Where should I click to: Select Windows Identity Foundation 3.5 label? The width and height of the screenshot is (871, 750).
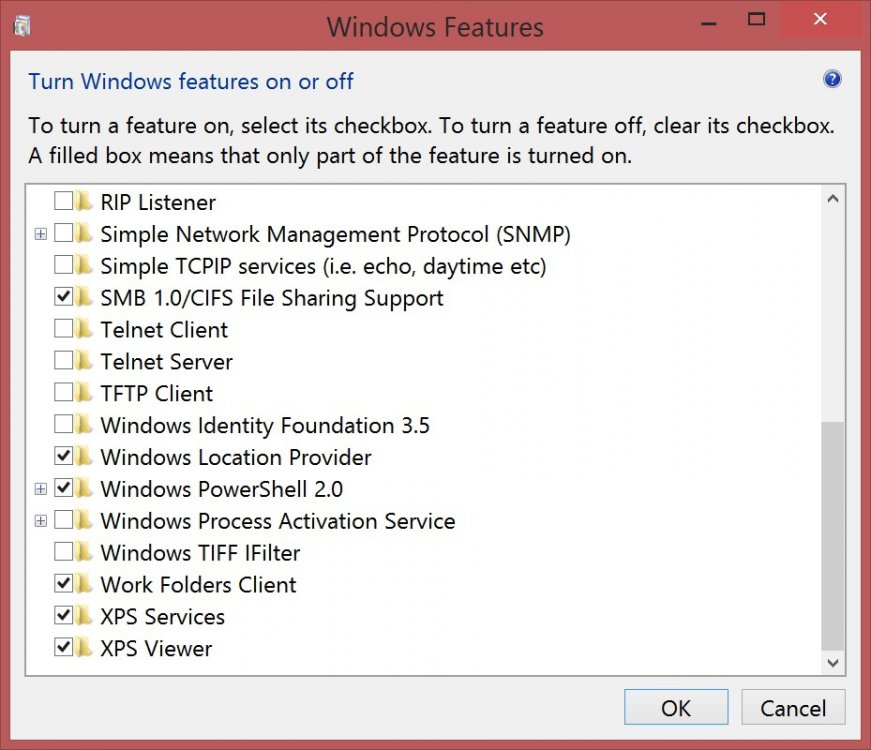(265, 426)
